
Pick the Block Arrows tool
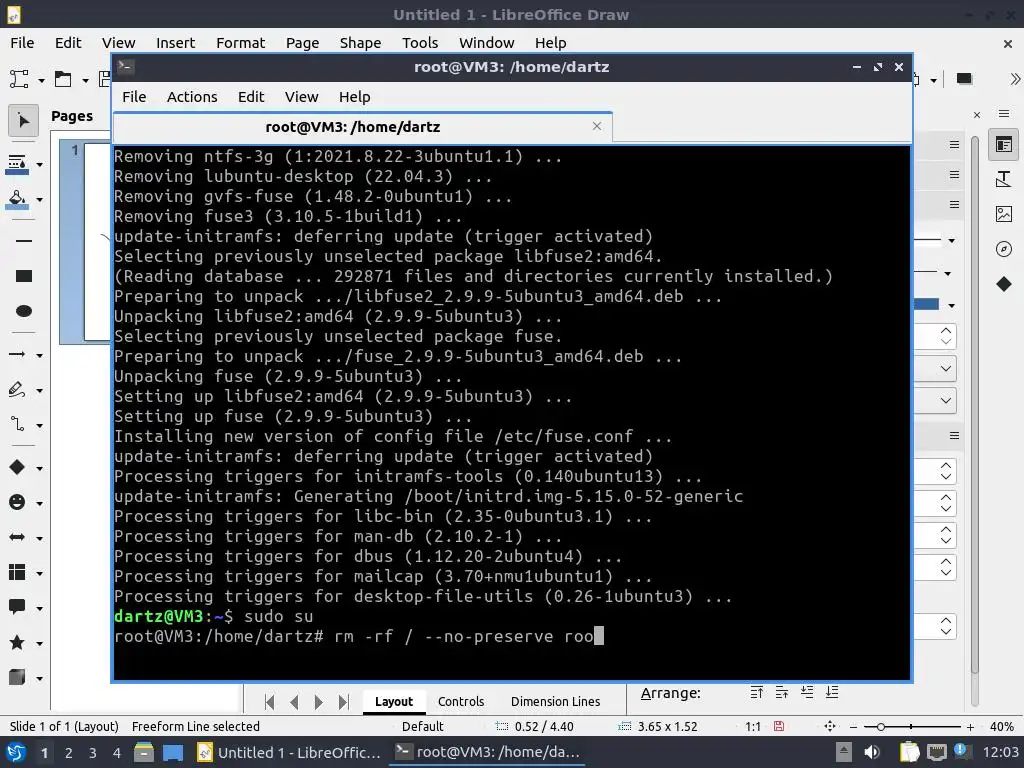[18, 537]
